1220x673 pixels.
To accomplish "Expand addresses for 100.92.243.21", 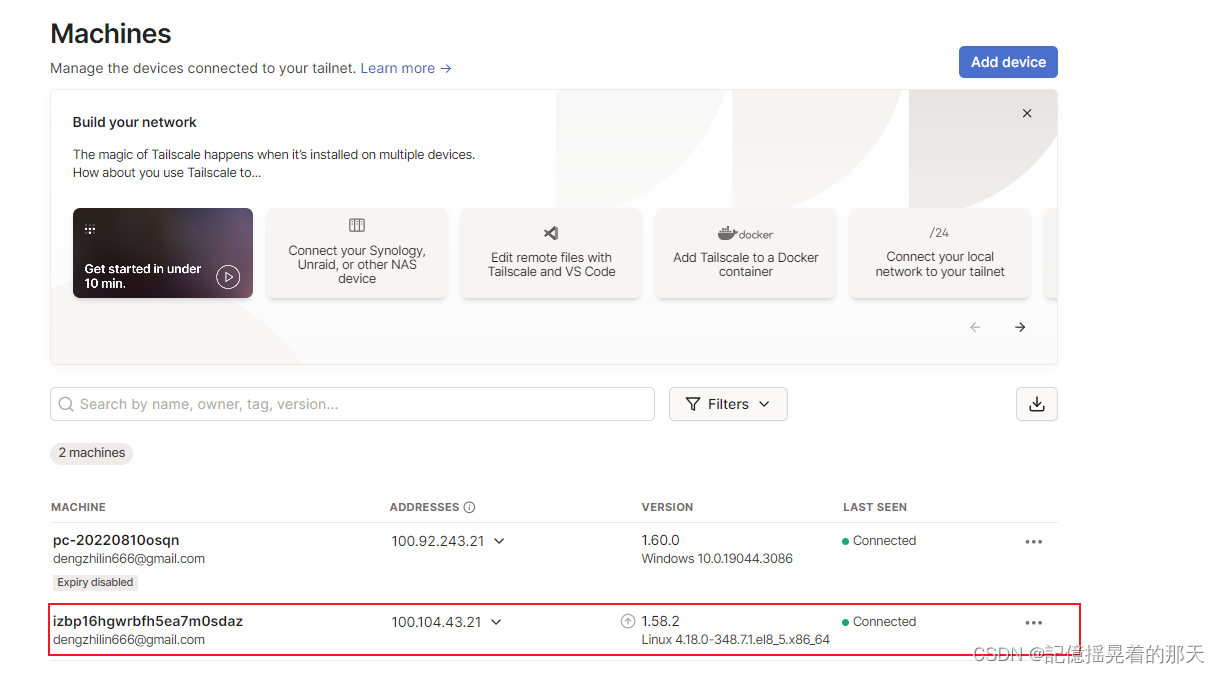I will coord(499,541).
